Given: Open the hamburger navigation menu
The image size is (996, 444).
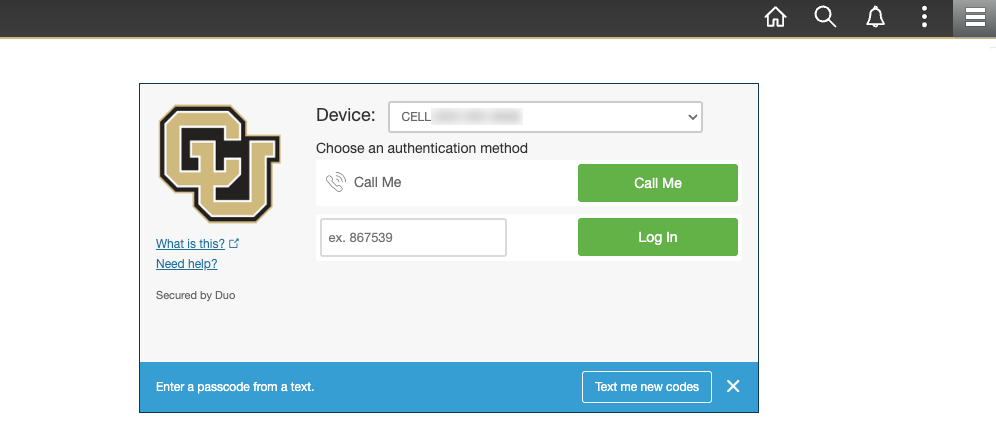Looking at the screenshot, I should click(x=975, y=18).
